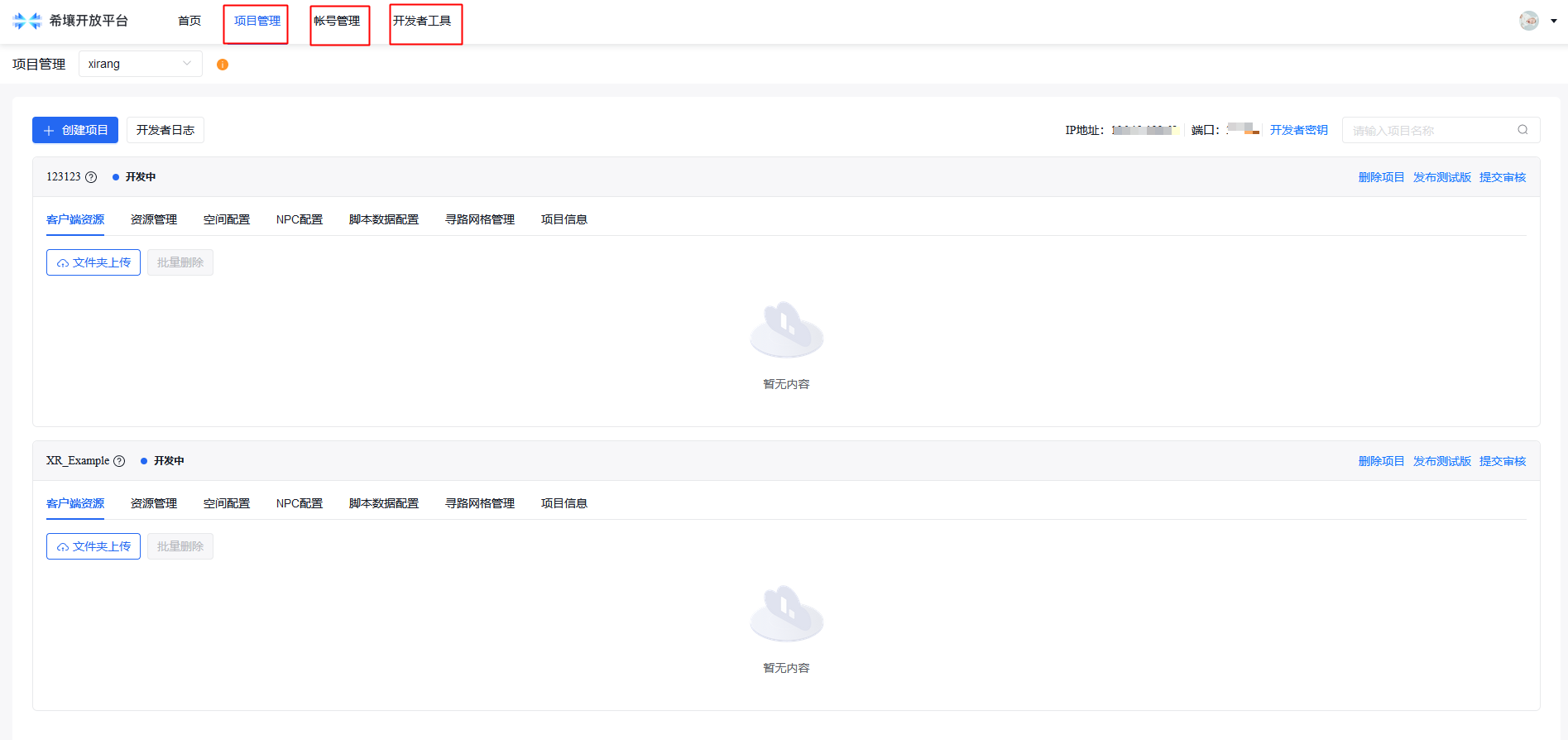The image size is (1568, 740).
Task: Switch to 资源管理 tab in 123123 project
Action: pos(154,219)
